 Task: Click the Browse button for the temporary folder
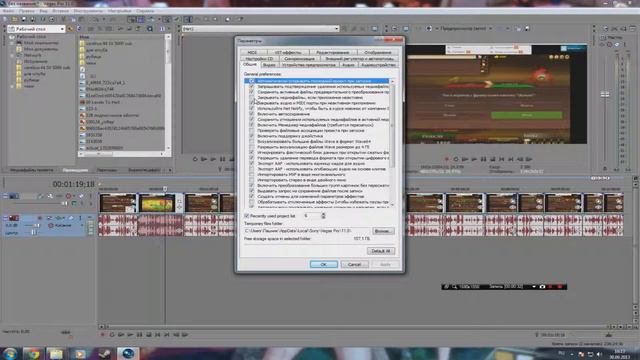pos(383,231)
